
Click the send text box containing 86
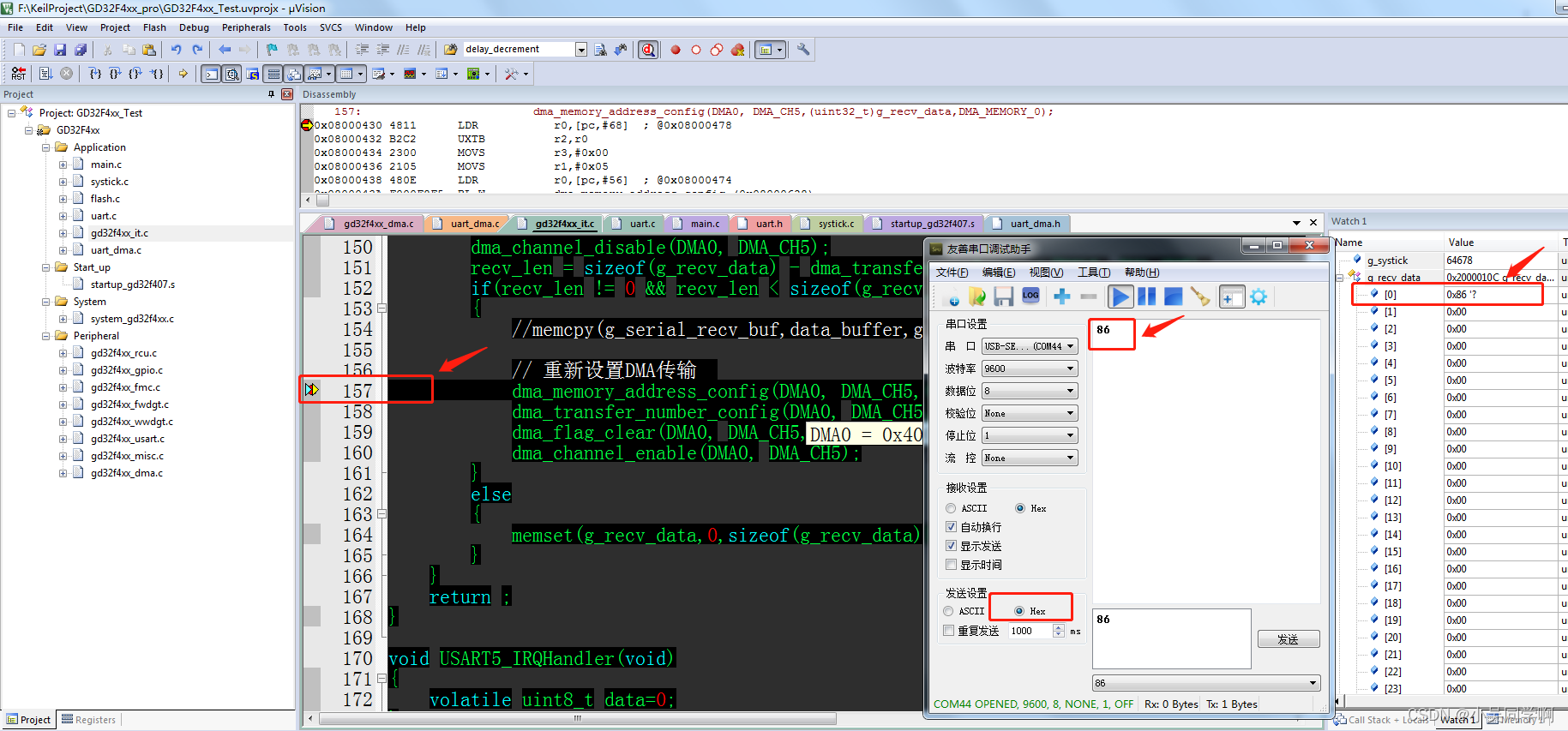[x=1172, y=638]
